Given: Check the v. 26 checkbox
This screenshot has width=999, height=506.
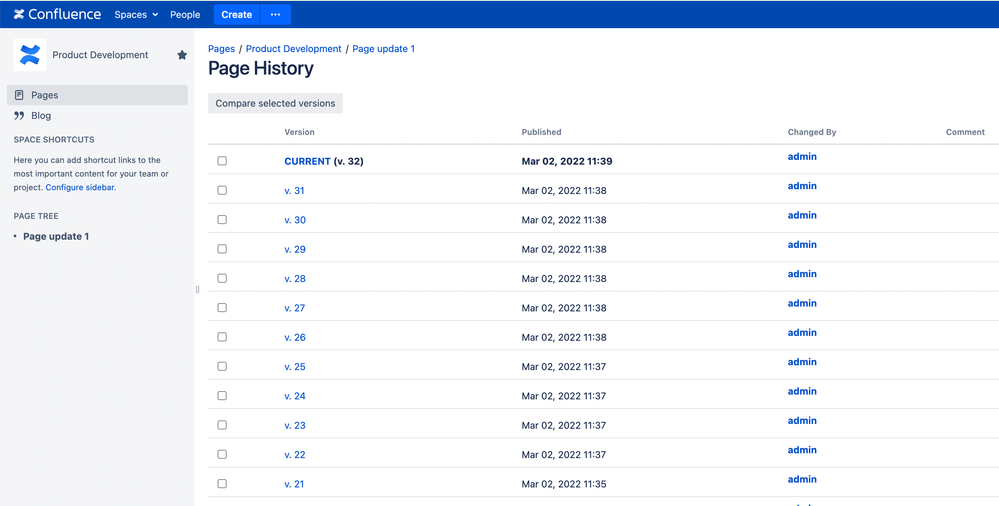Looking at the screenshot, I should pos(222,337).
